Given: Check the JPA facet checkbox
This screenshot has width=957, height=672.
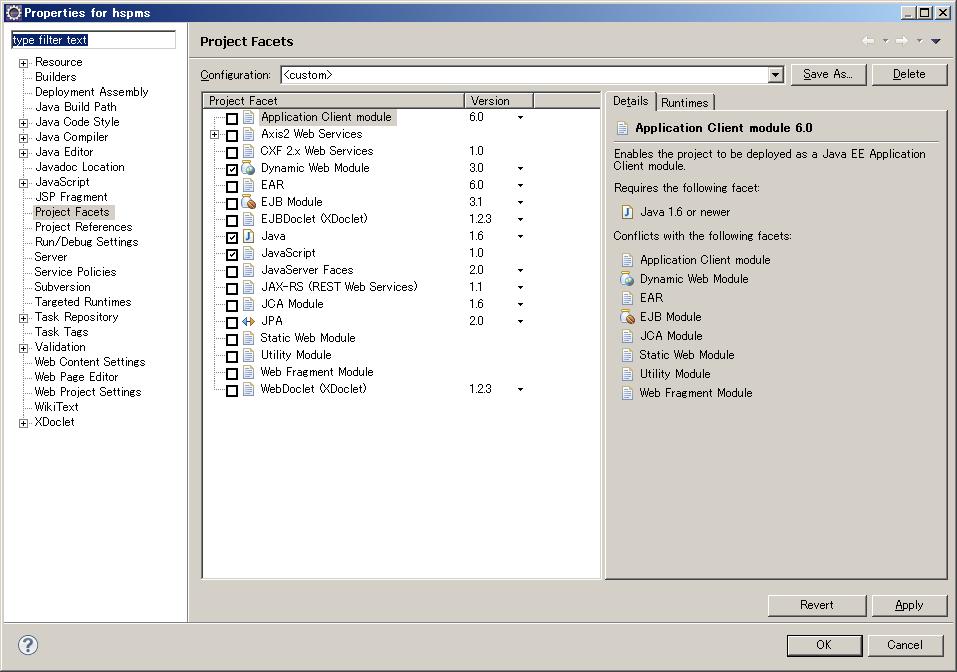Looking at the screenshot, I should pos(232,322).
